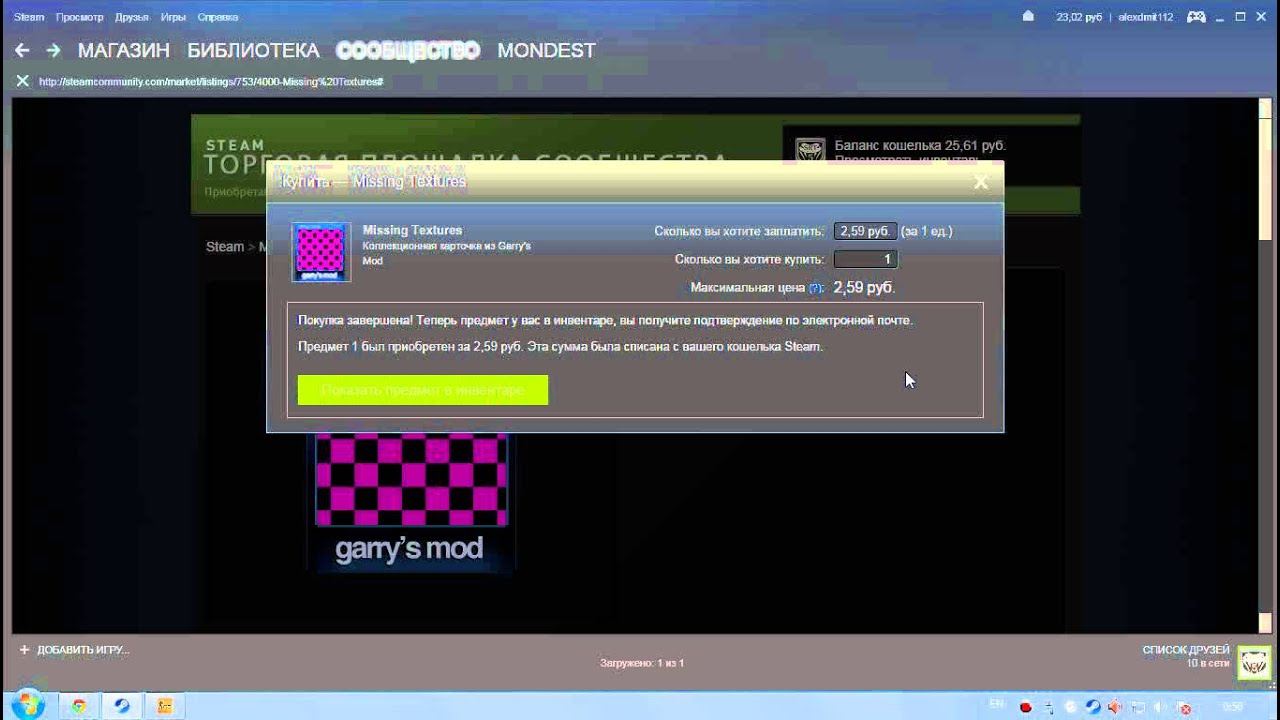
Task: Stop page loading with the X icon
Action: [x=22, y=81]
